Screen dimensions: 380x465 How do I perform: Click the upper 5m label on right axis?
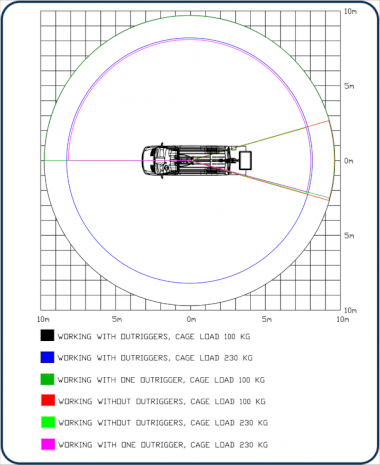[x=349, y=86]
